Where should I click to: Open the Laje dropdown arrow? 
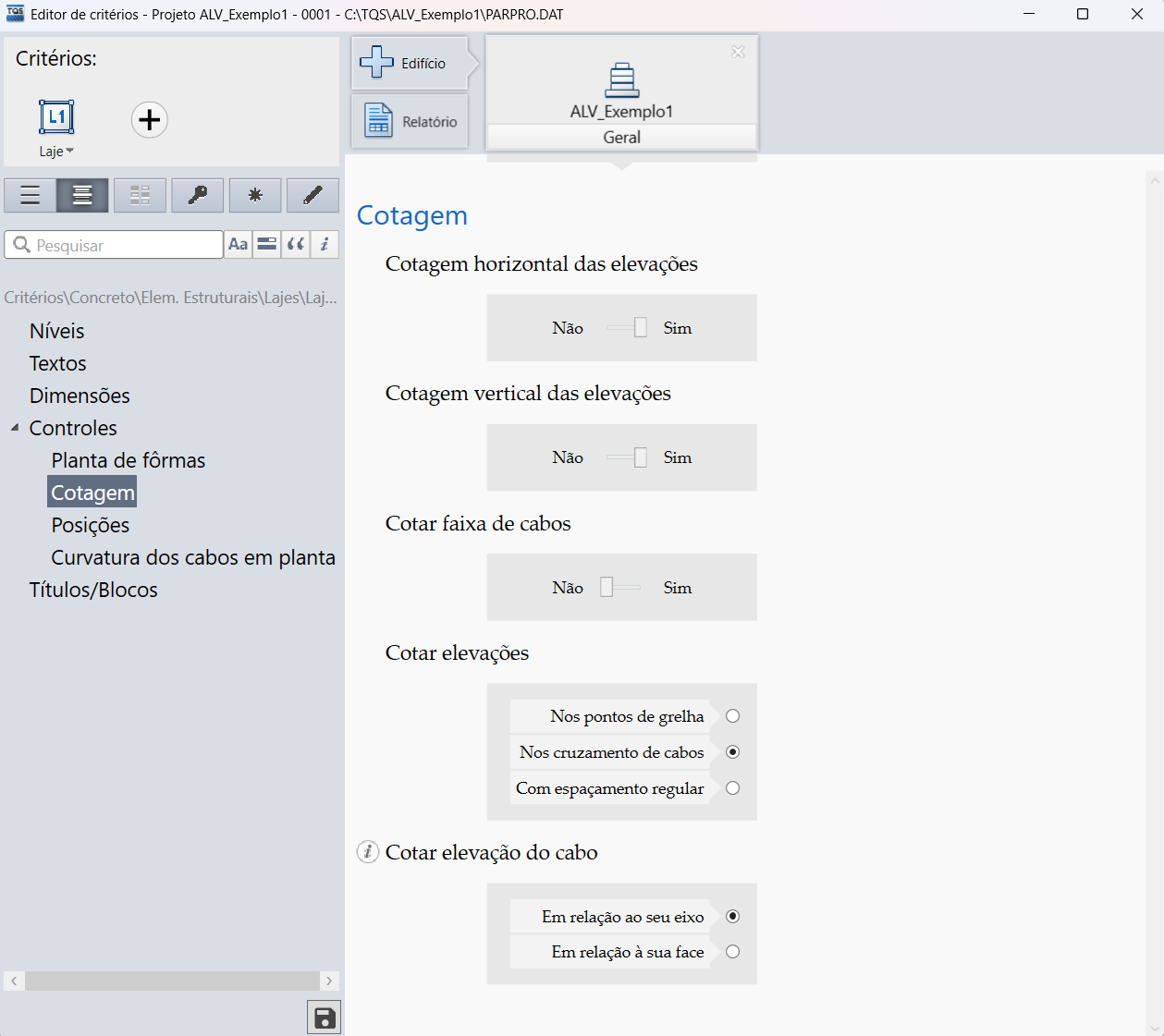(x=70, y=152)
